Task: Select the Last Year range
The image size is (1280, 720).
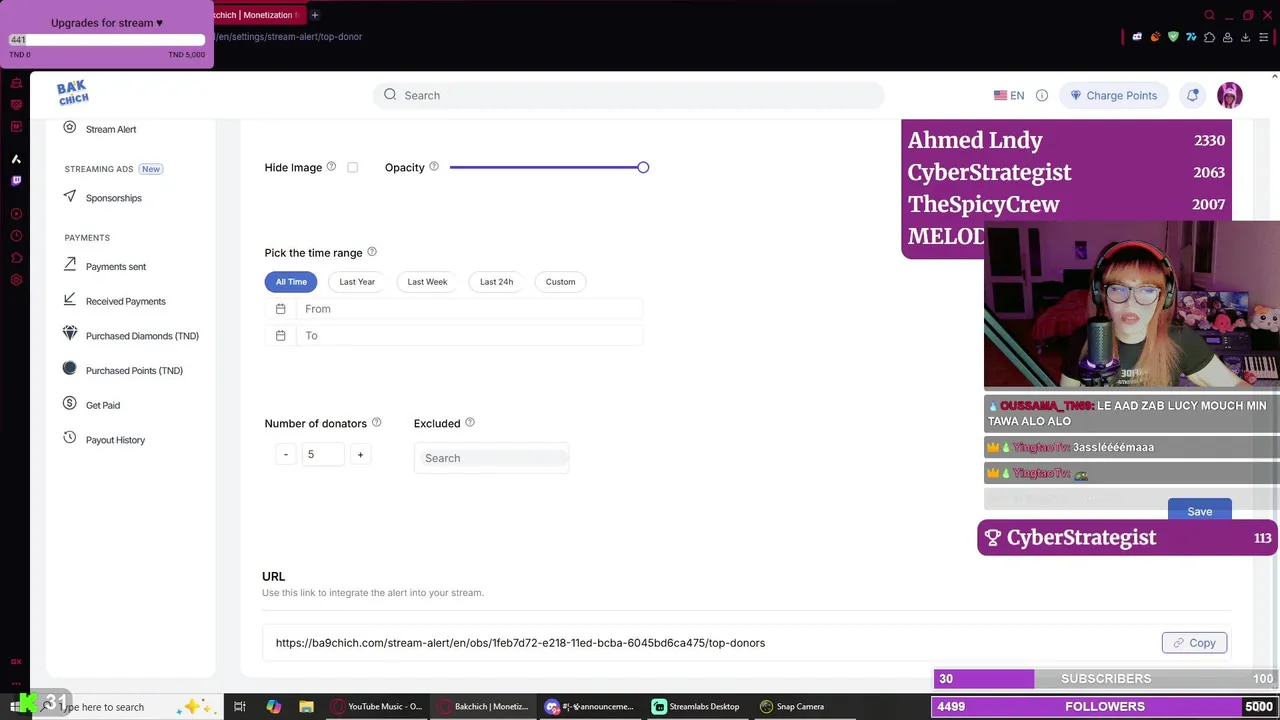Action: [357, 282]
